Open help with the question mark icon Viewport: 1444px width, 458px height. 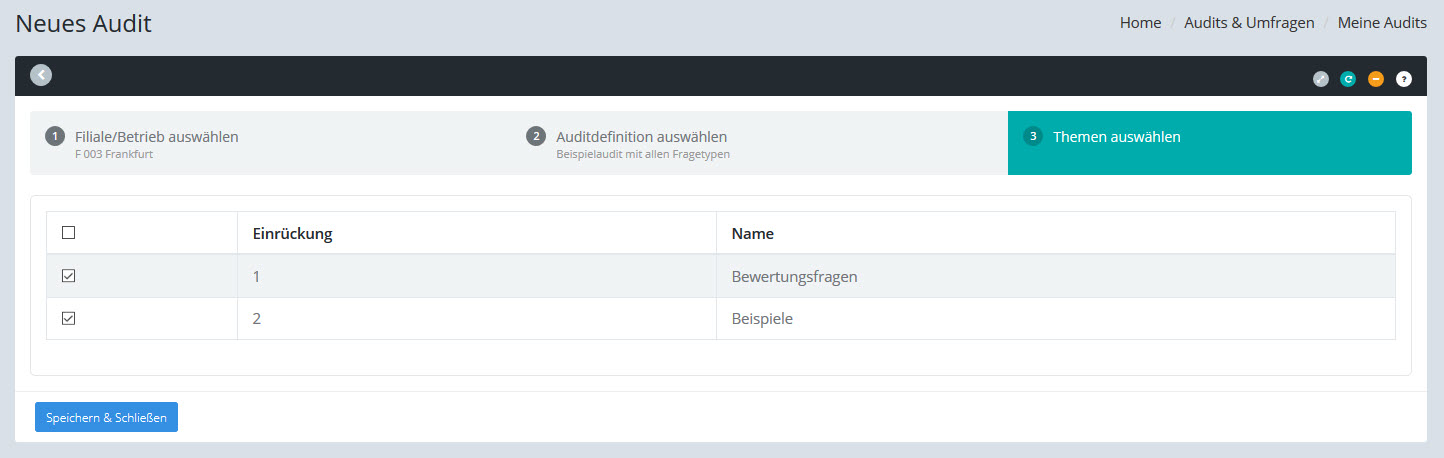tap(1404, 79)
